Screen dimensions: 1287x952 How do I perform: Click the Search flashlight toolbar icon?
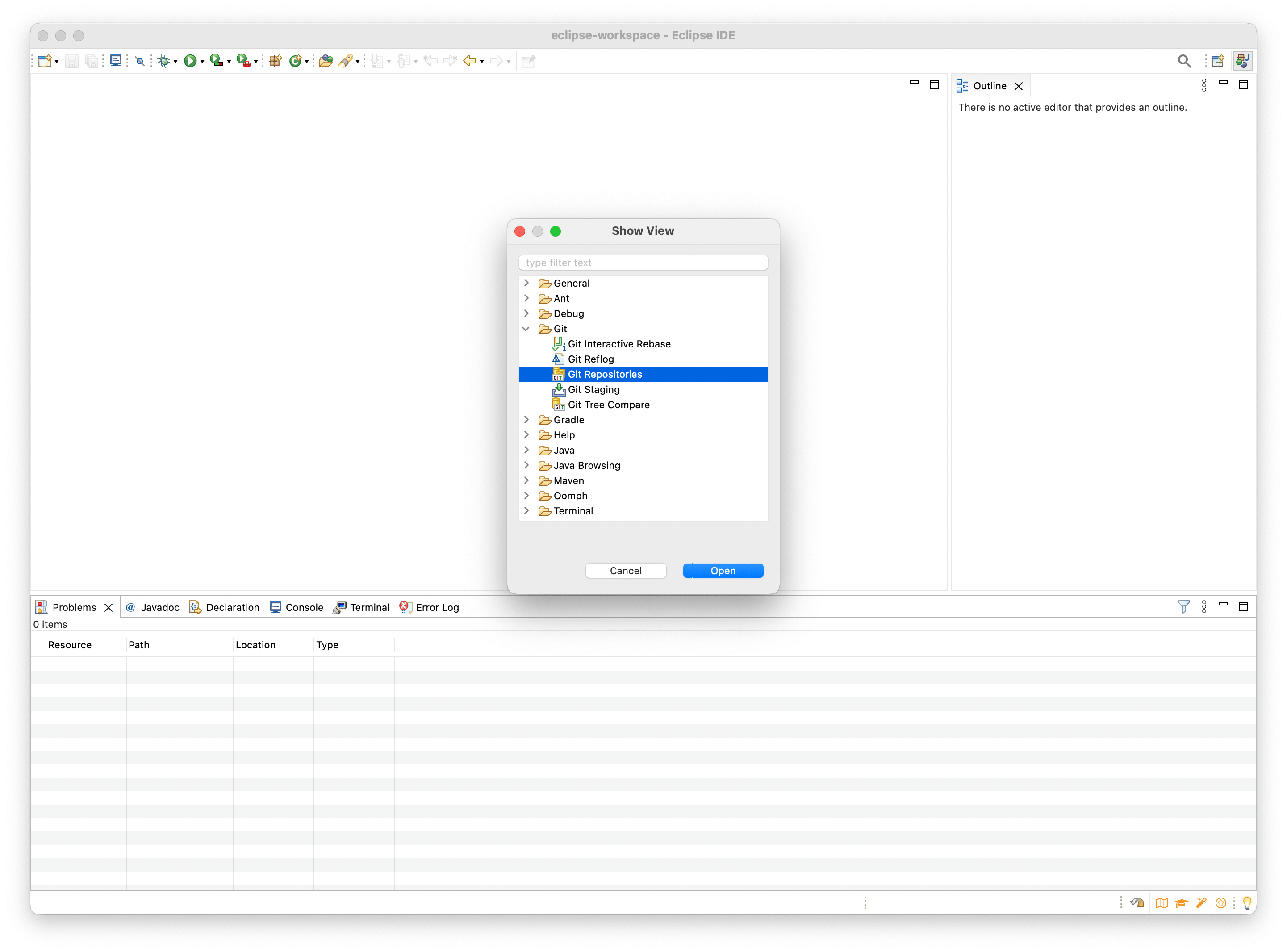coord(346,61)
